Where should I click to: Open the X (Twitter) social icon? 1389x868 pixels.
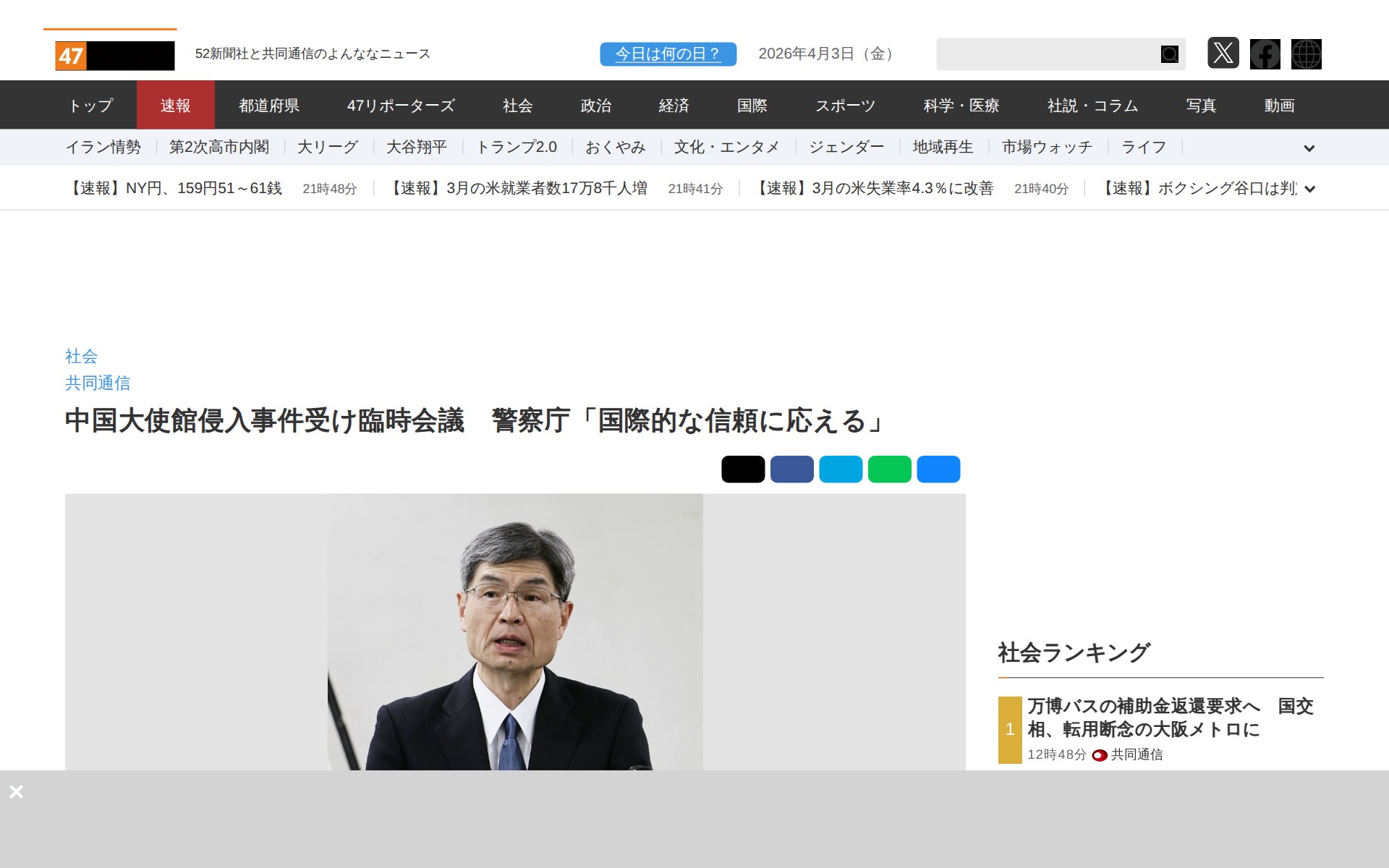[1223, 54]
